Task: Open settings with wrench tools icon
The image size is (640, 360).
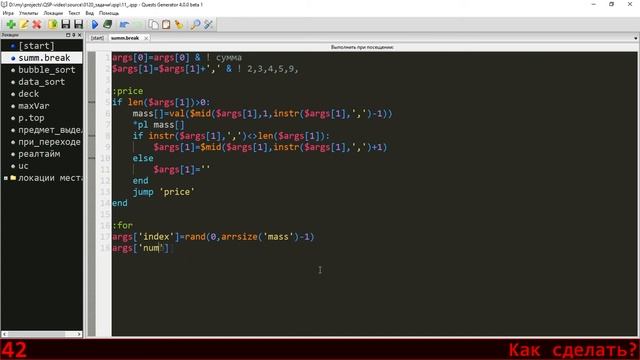Action: tap(209, 24)
